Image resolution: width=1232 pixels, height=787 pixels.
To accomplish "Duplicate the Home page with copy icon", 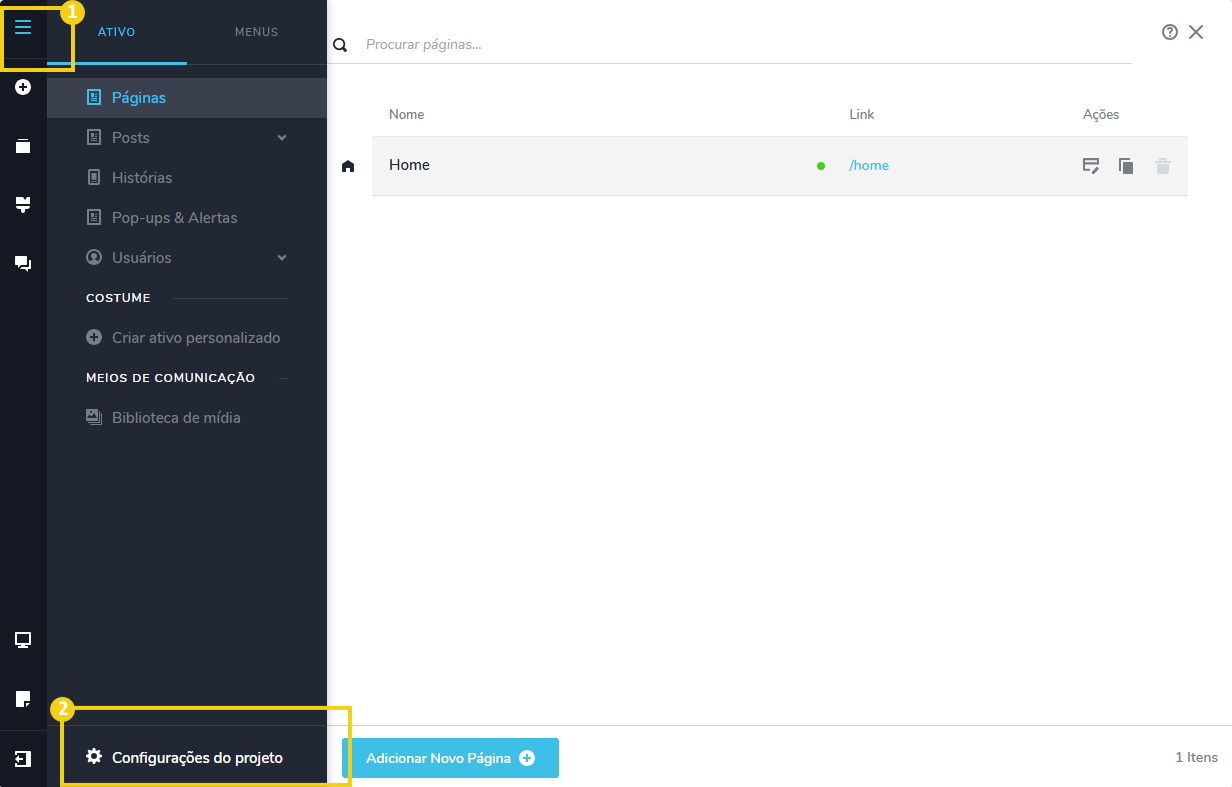I will pos(1126,166).
